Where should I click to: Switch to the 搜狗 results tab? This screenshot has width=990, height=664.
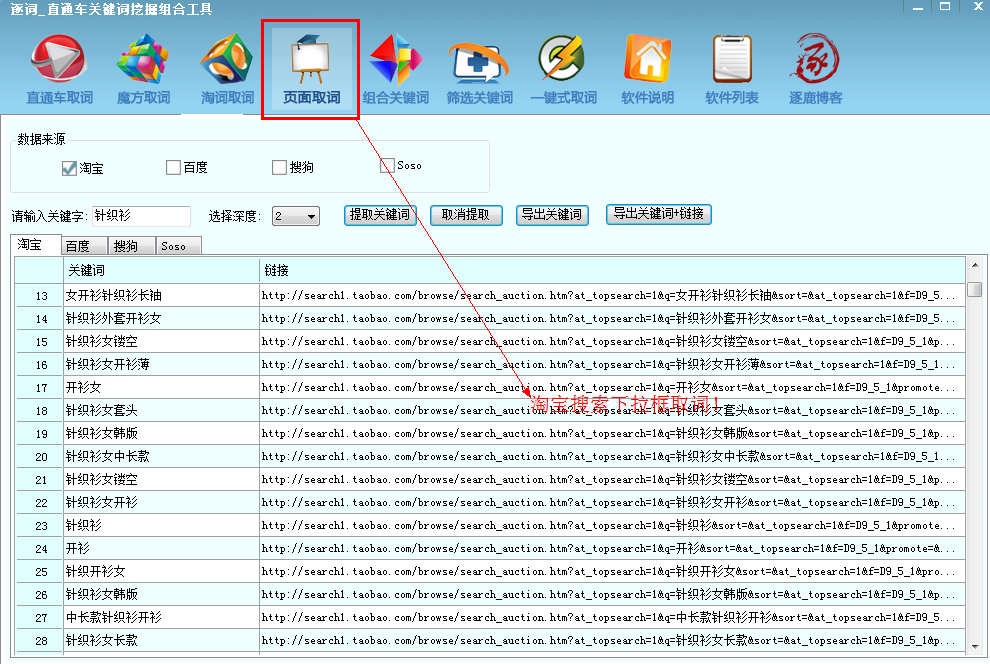point(132,246)
